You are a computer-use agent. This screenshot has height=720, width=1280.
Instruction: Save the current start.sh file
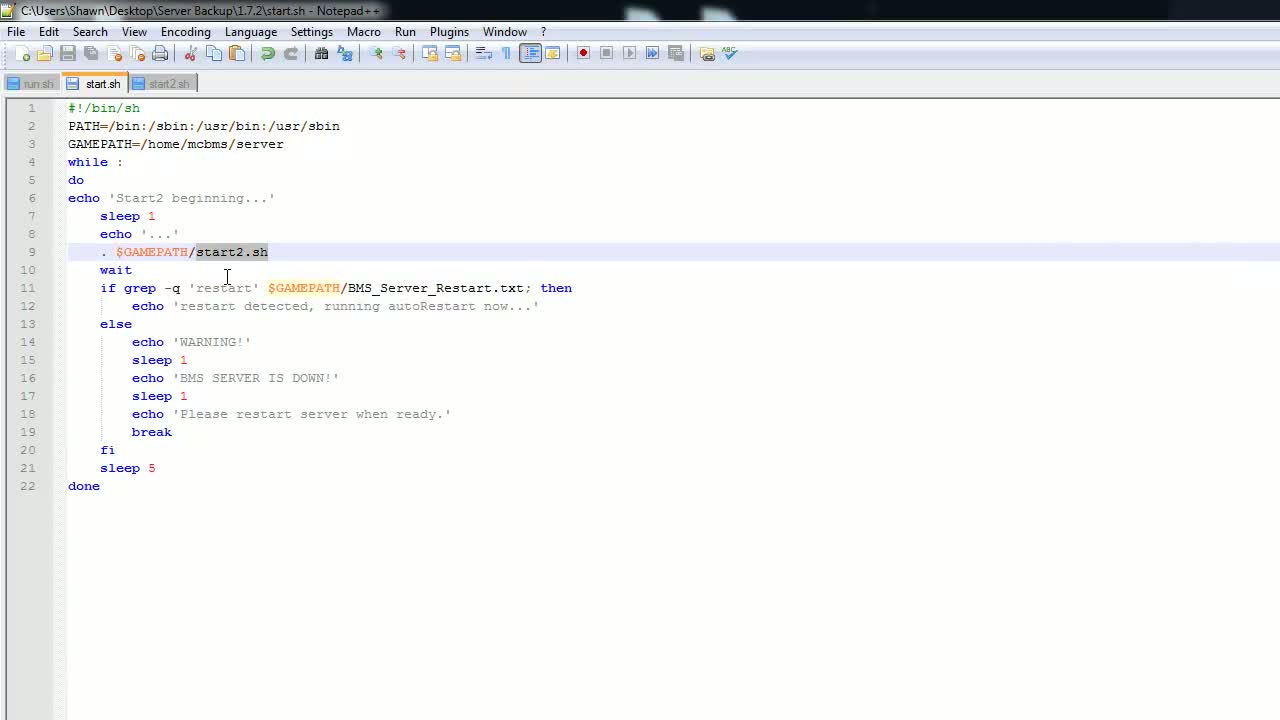click(68, 53)
